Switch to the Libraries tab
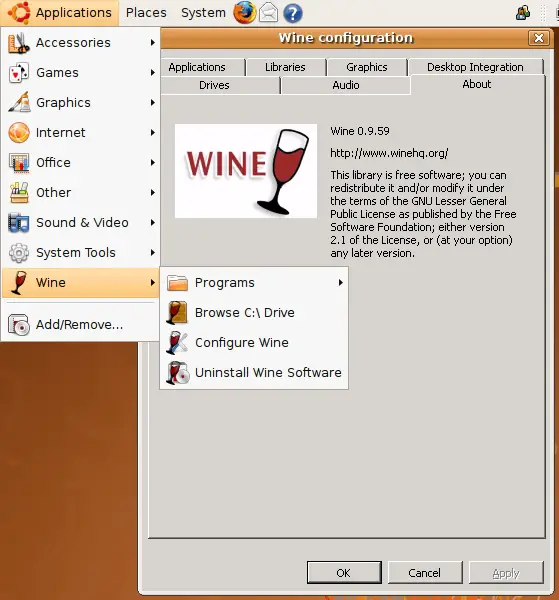The width and height of the screenshot is (559, 600). click(x=285, y=67)
